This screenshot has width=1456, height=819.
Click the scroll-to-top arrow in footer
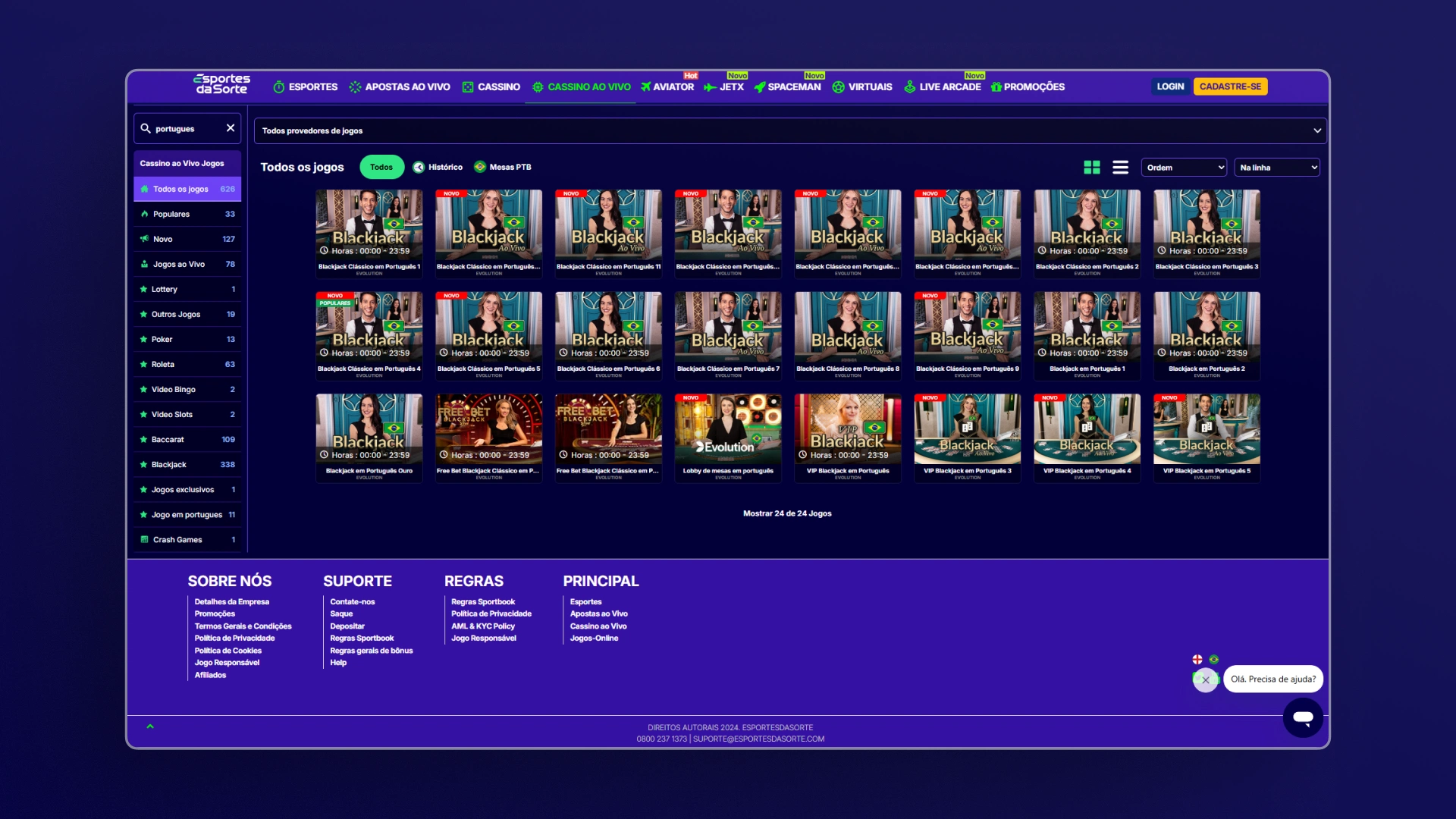coord(150,726)
